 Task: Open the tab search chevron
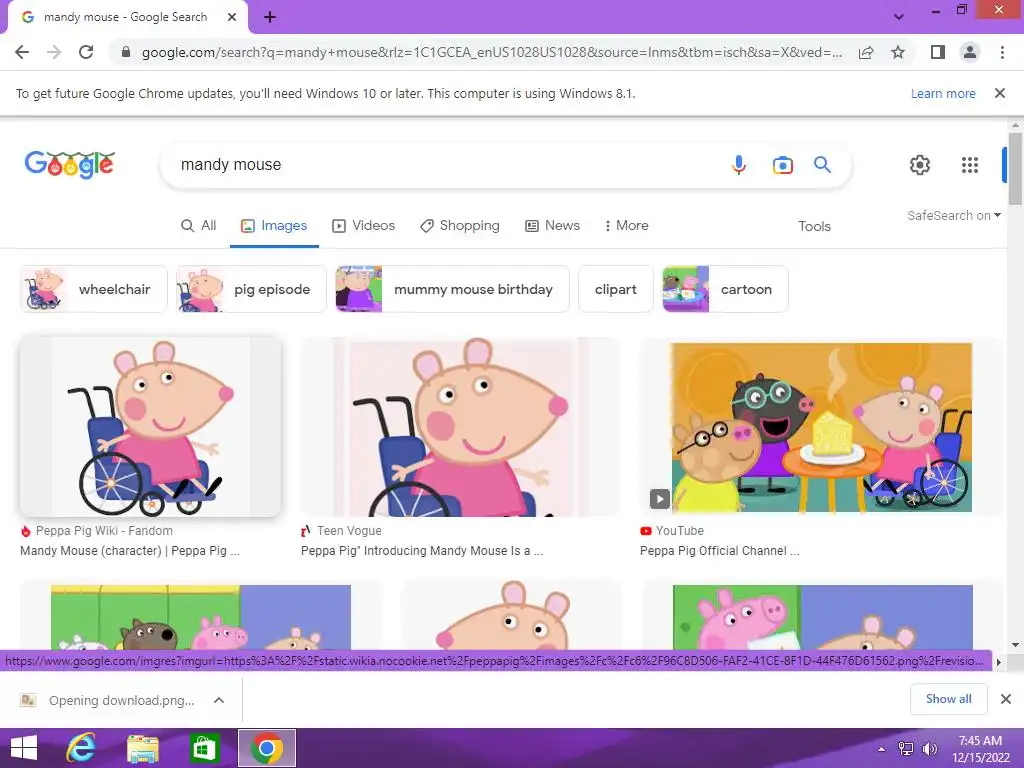899,17
